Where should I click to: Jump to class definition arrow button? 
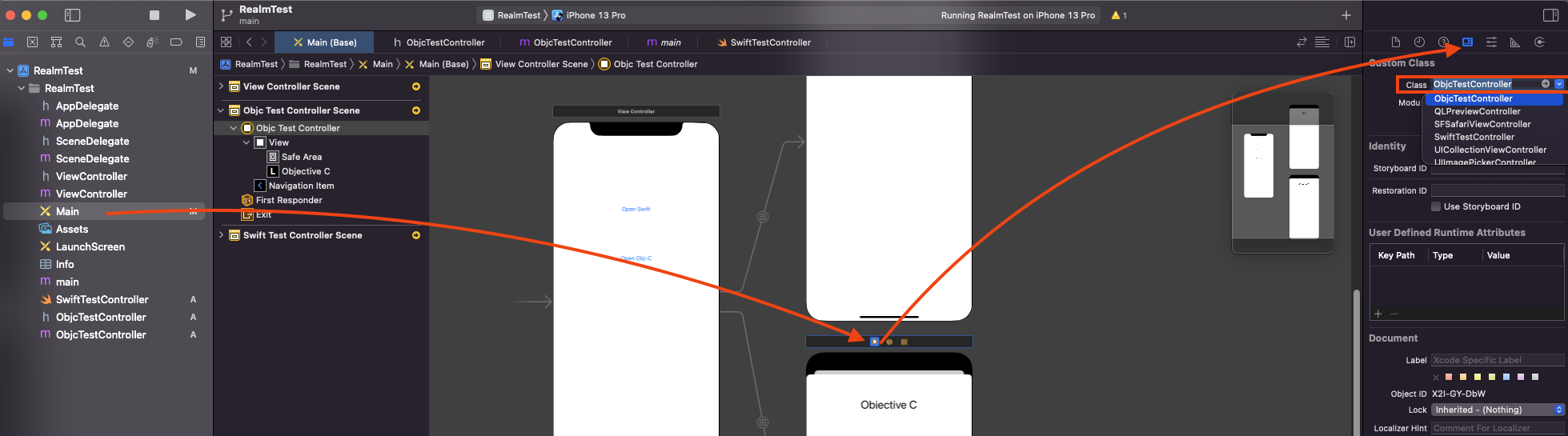[1546, 84]
